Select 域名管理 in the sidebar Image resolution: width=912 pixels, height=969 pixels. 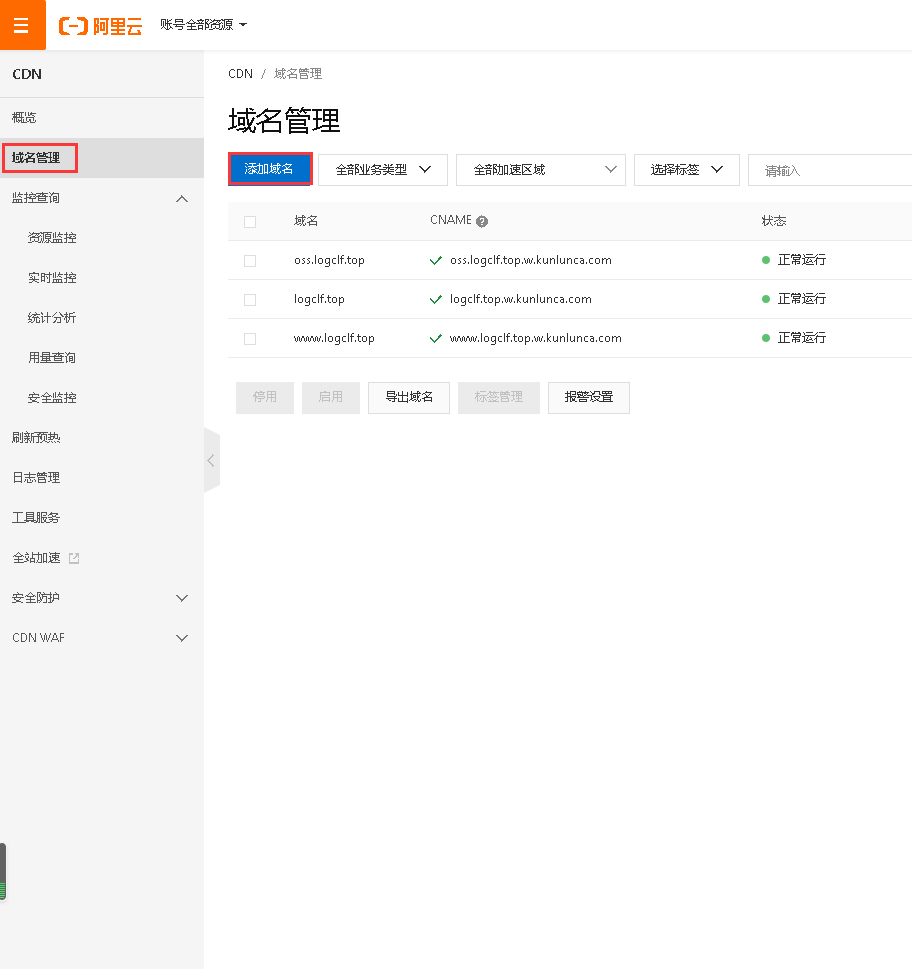[36, 158]
